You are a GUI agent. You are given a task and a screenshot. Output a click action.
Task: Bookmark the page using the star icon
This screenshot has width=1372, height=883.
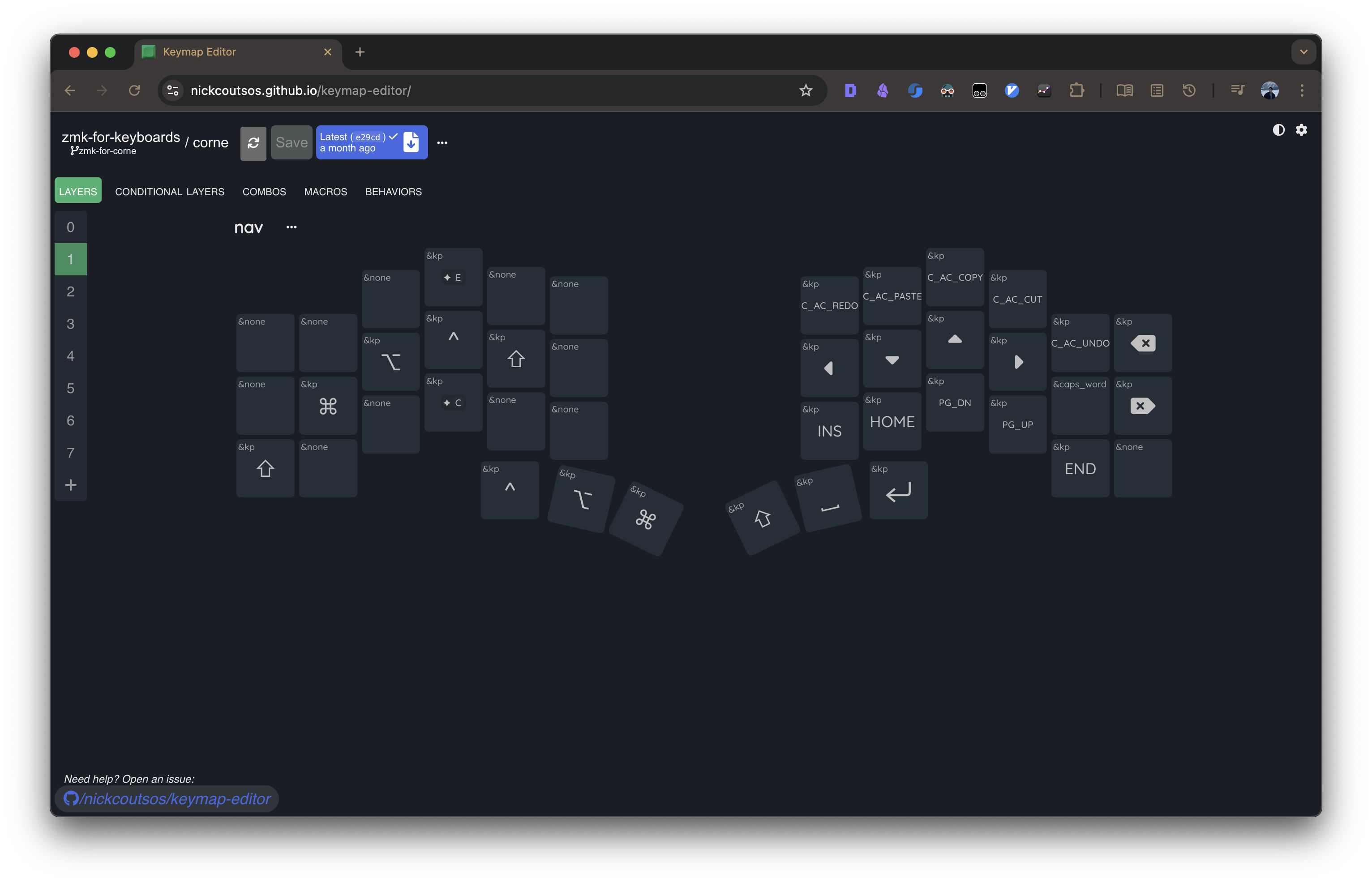(806, 90)
